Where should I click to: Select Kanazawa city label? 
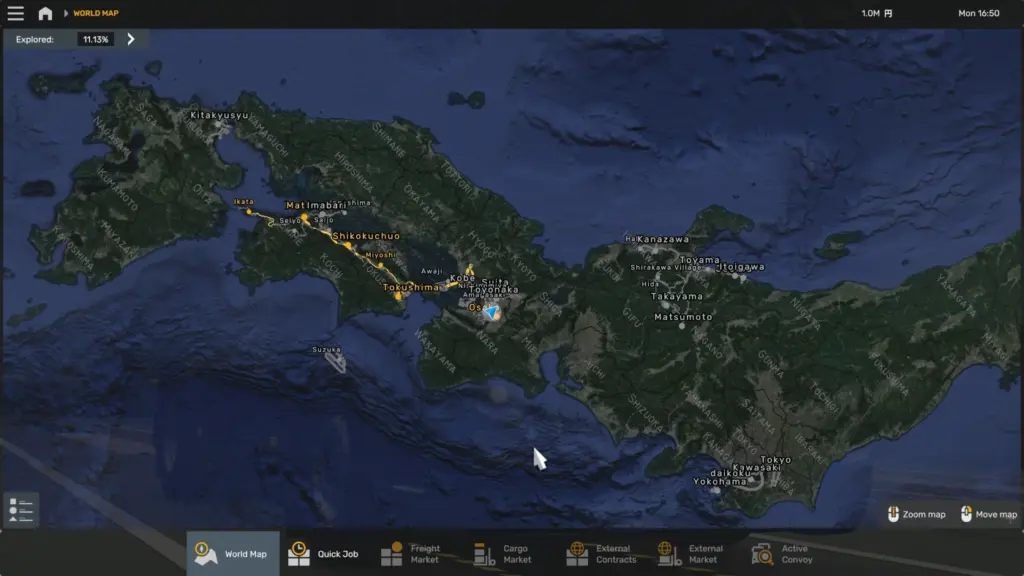(x=663, y=239)
